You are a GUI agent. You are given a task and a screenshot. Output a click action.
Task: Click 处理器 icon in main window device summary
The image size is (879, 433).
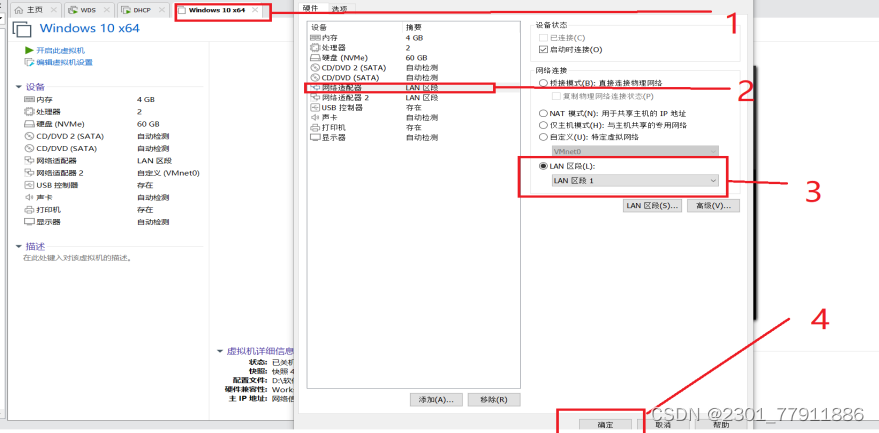pos(29,112)
